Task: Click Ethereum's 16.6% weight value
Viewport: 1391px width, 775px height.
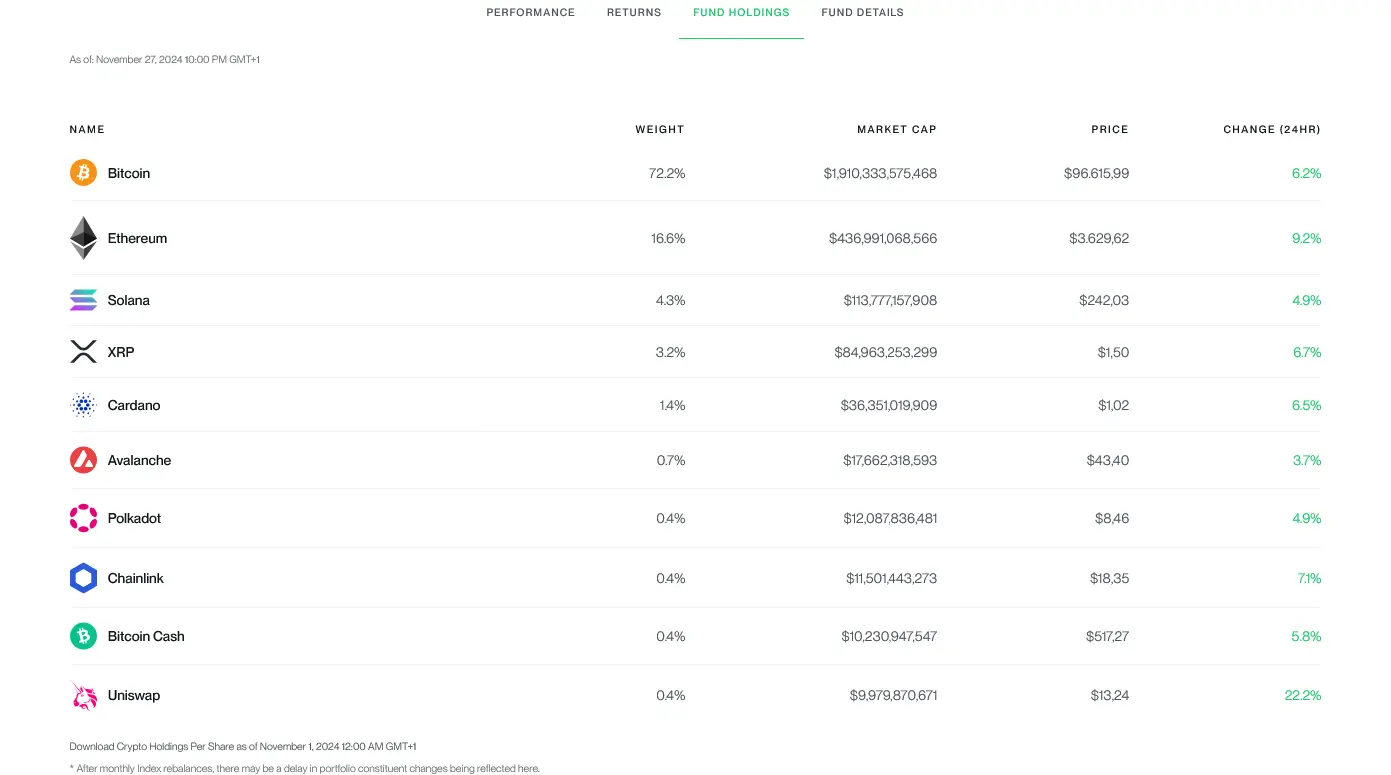Action: tap(668, 238)
